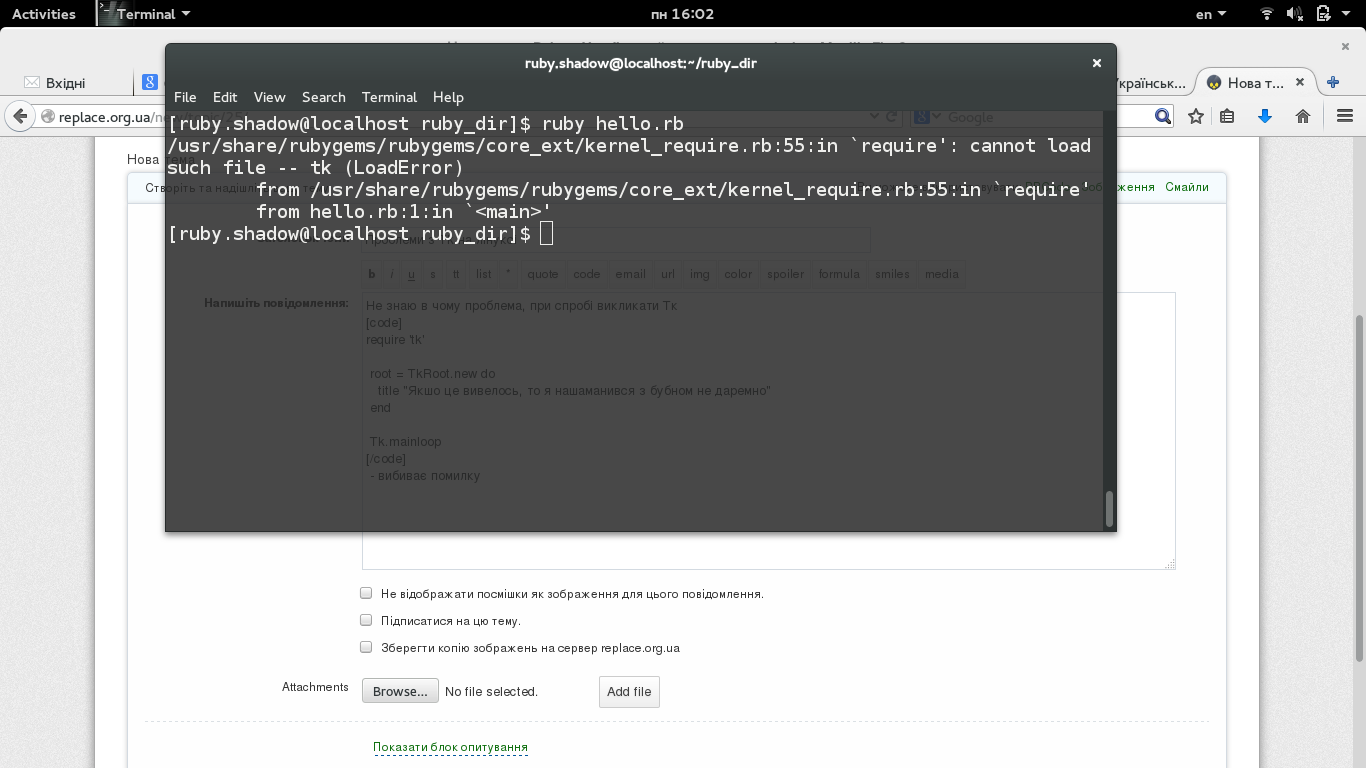This screenshot has width=1366, height=768.
Task: Toggle the emoticons-as-images checkbox
Action: (x=366, y=593)
